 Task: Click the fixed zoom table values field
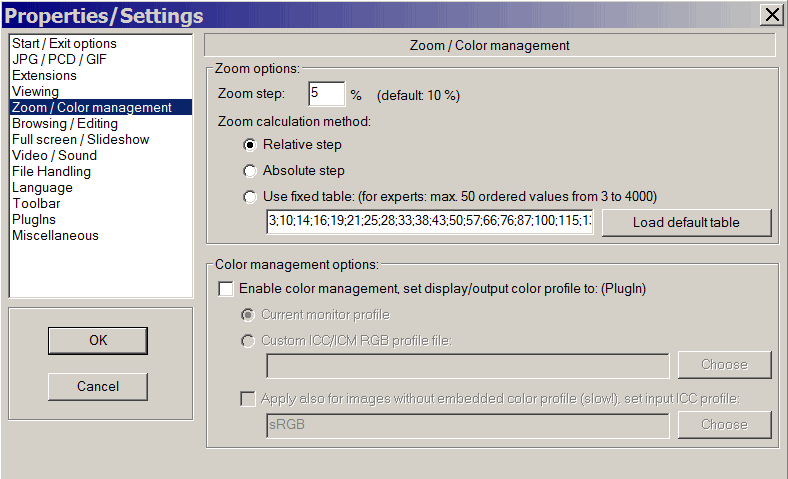(429, 222)
